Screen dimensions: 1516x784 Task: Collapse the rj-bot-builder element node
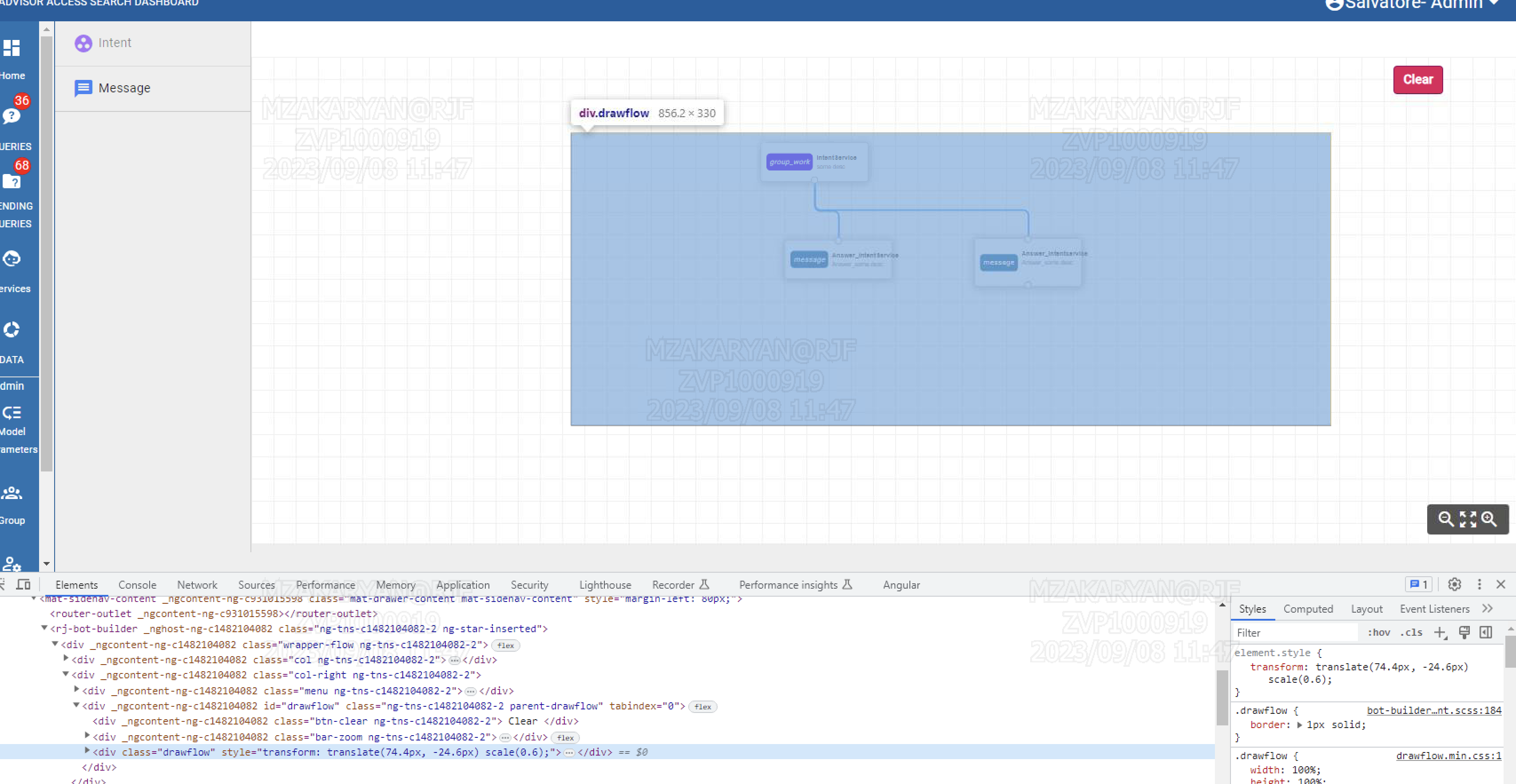(x=45, y=628)
